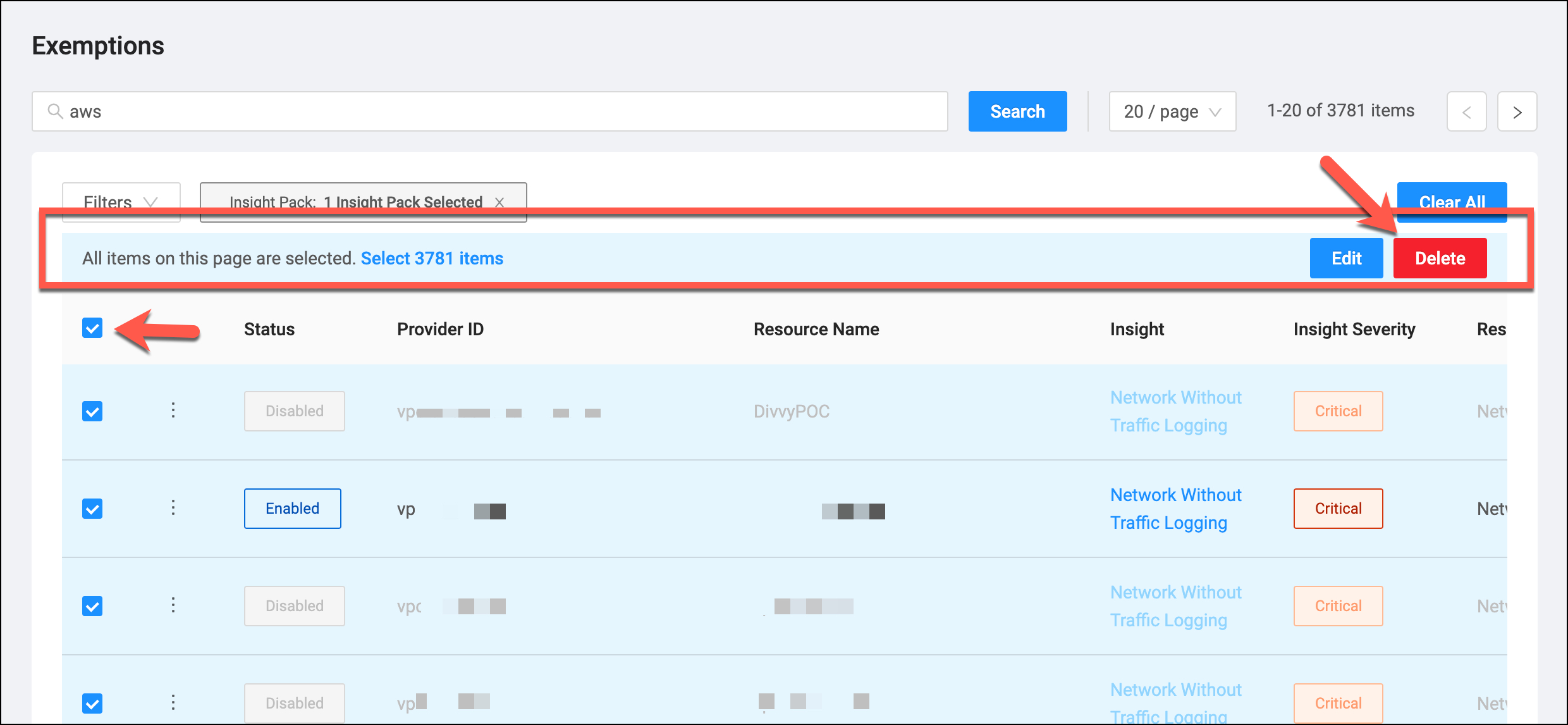Toggle the Enabled status button

pyautogui.click(x=292, y=509)
